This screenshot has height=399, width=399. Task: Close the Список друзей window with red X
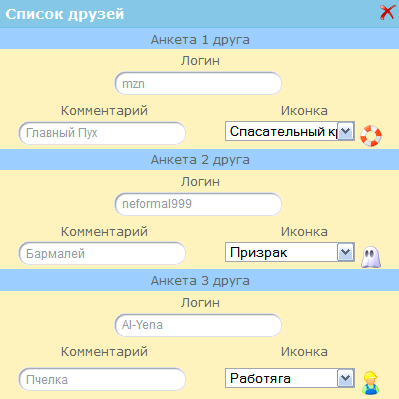click(387, 13)
